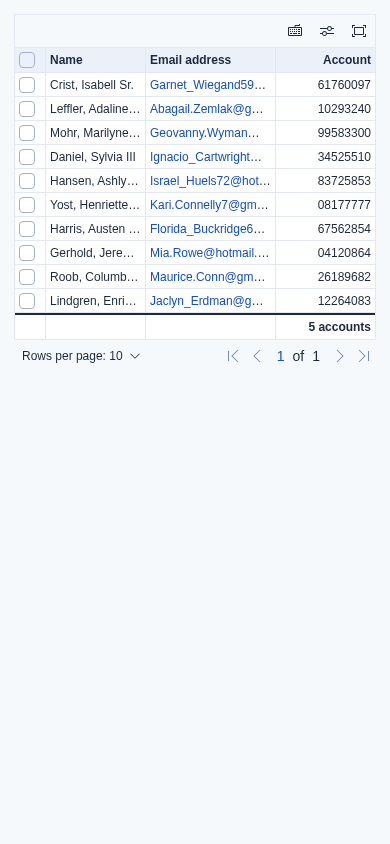Click name cell Mohr, Marilyne
390x844 pixels.
(95, 133)
